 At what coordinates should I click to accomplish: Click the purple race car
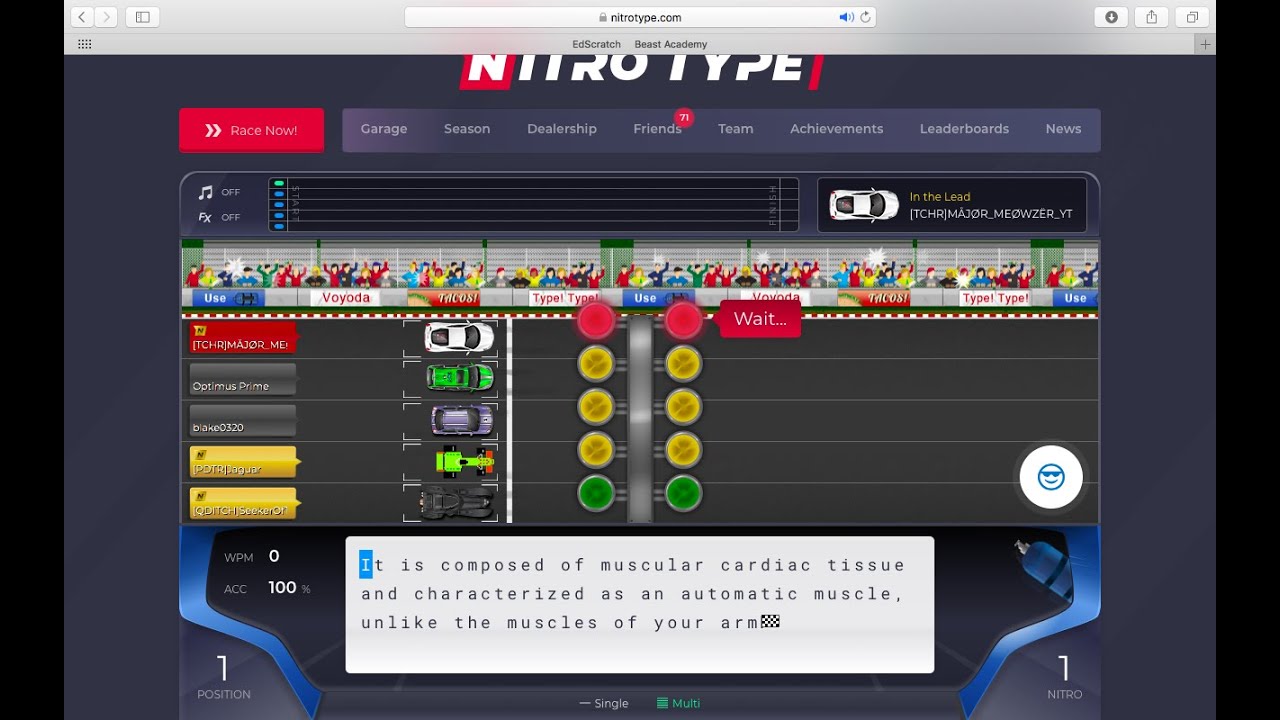coord(462,419)
